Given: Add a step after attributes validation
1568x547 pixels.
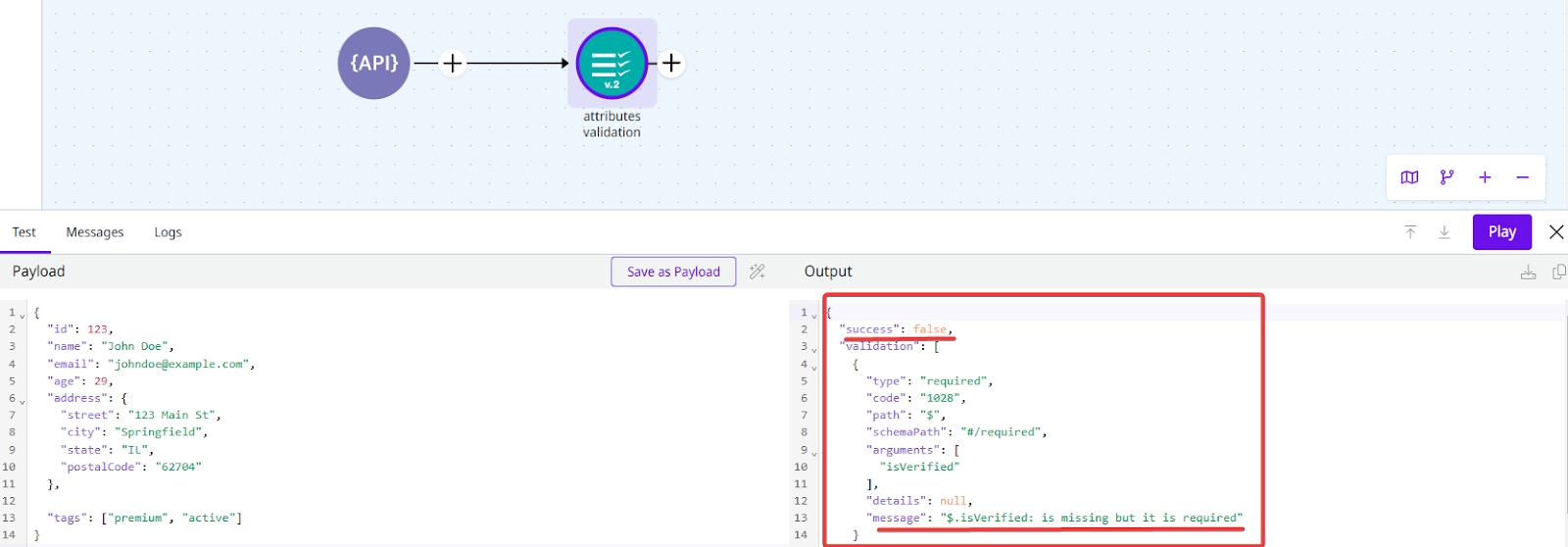Looking at the screenshot, I should click(671, 64).
